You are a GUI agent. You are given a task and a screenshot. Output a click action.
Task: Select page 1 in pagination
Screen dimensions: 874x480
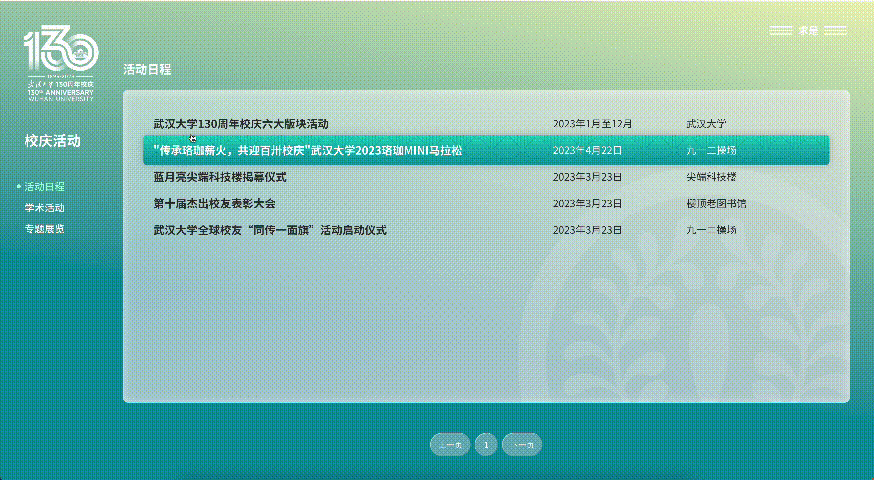coord(486,445)
